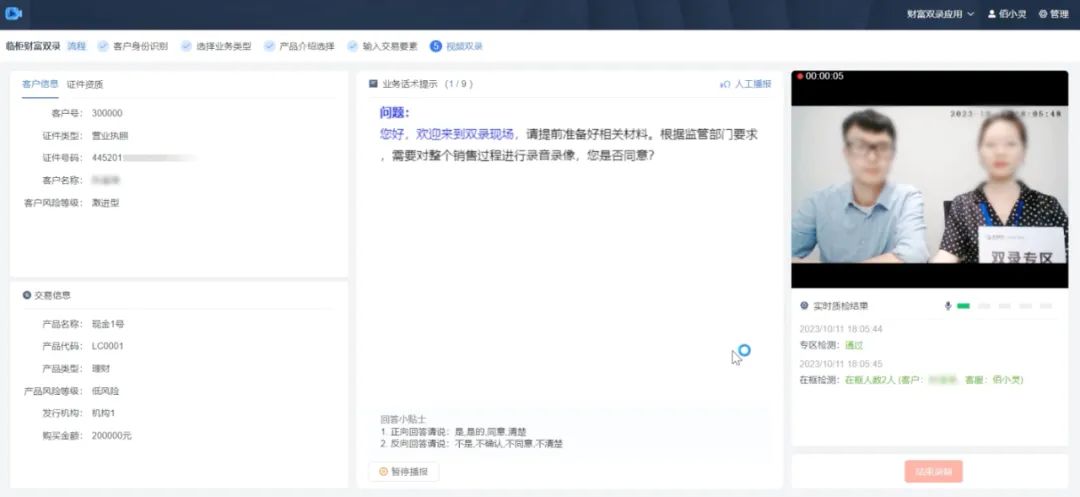
Task: Click the 流程 link in the breadcrumb
Action: (77, 46)
